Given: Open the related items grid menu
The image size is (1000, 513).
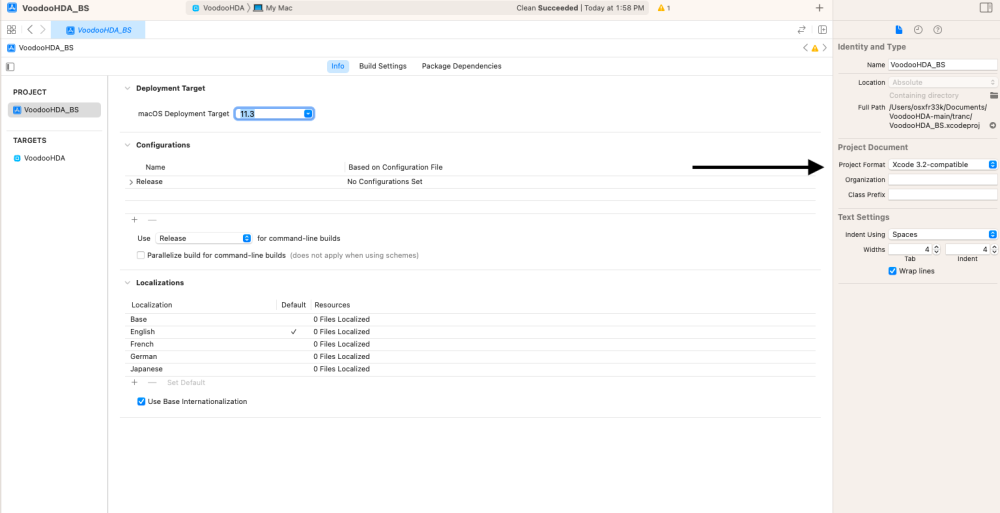Looking at the screenshot, I should [x=11, y=29].
